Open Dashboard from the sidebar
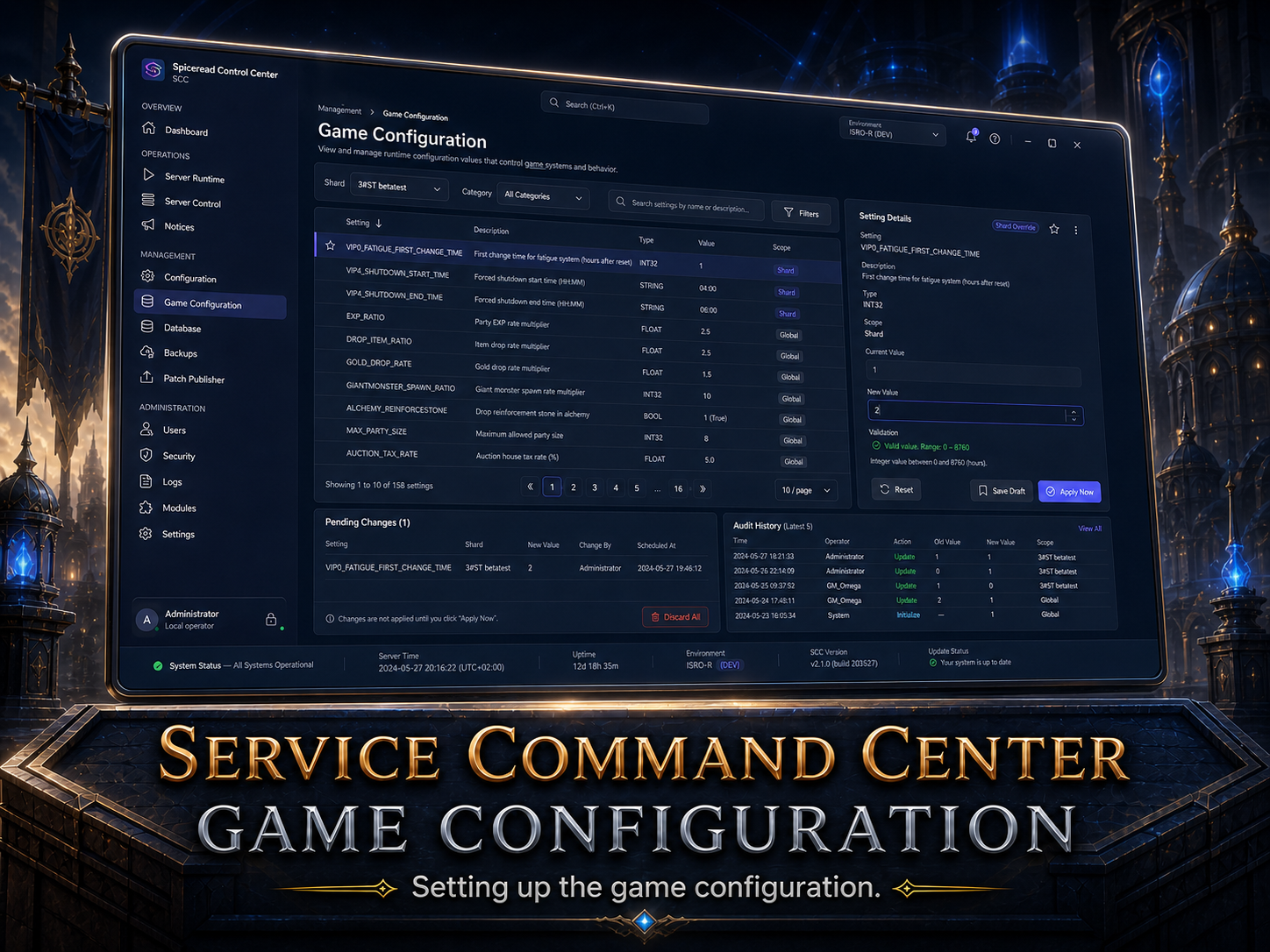 [175, 130]
